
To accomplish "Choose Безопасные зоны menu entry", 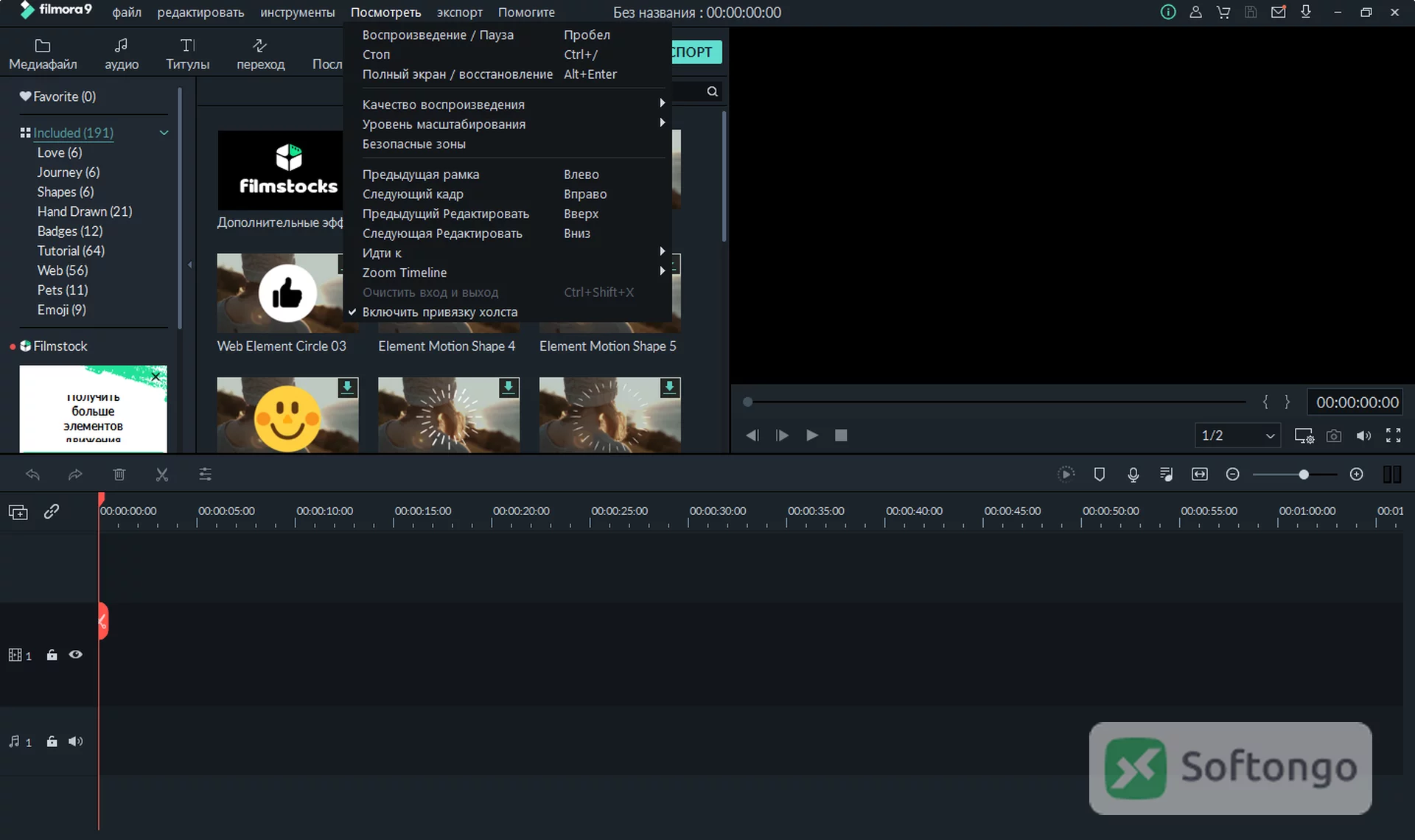I will [x=507, y=144].
